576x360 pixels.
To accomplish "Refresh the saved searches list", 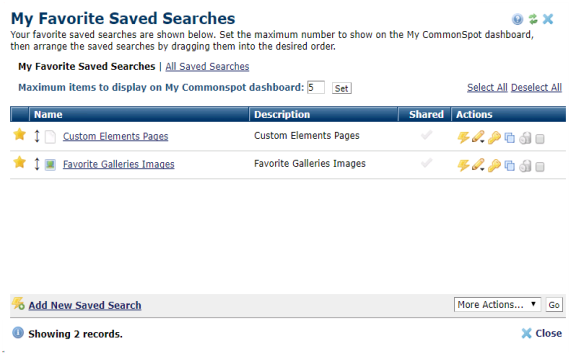I will 533,19.
